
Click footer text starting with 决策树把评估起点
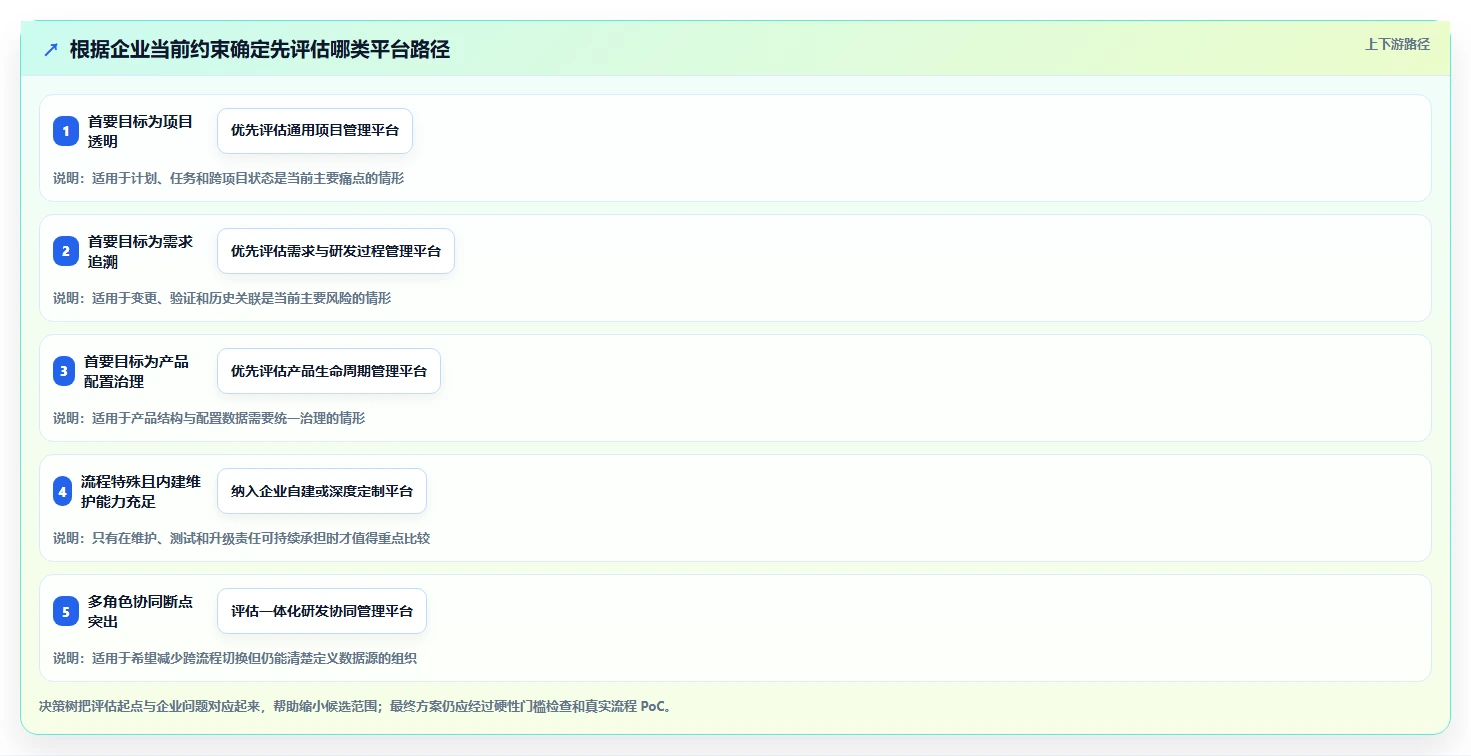tap(356, 706)
